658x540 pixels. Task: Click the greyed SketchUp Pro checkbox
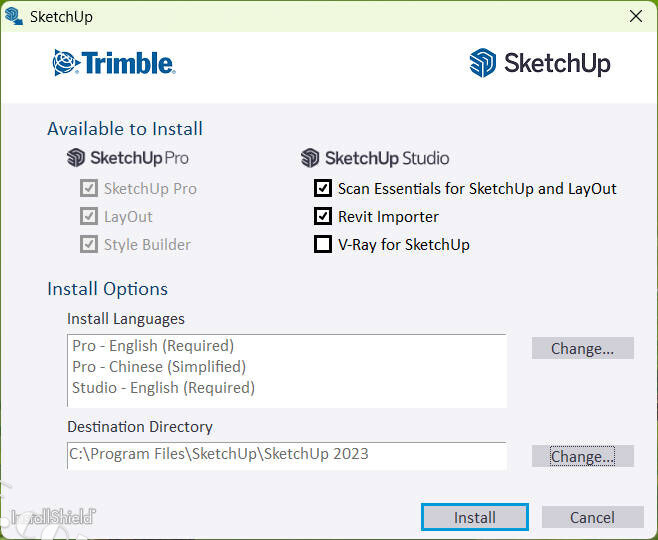(x=89, y=188)
